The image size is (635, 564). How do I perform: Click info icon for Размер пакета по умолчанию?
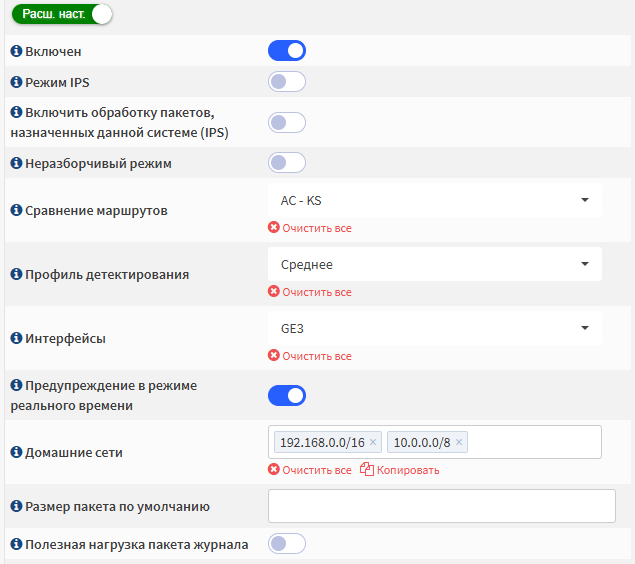16,506
